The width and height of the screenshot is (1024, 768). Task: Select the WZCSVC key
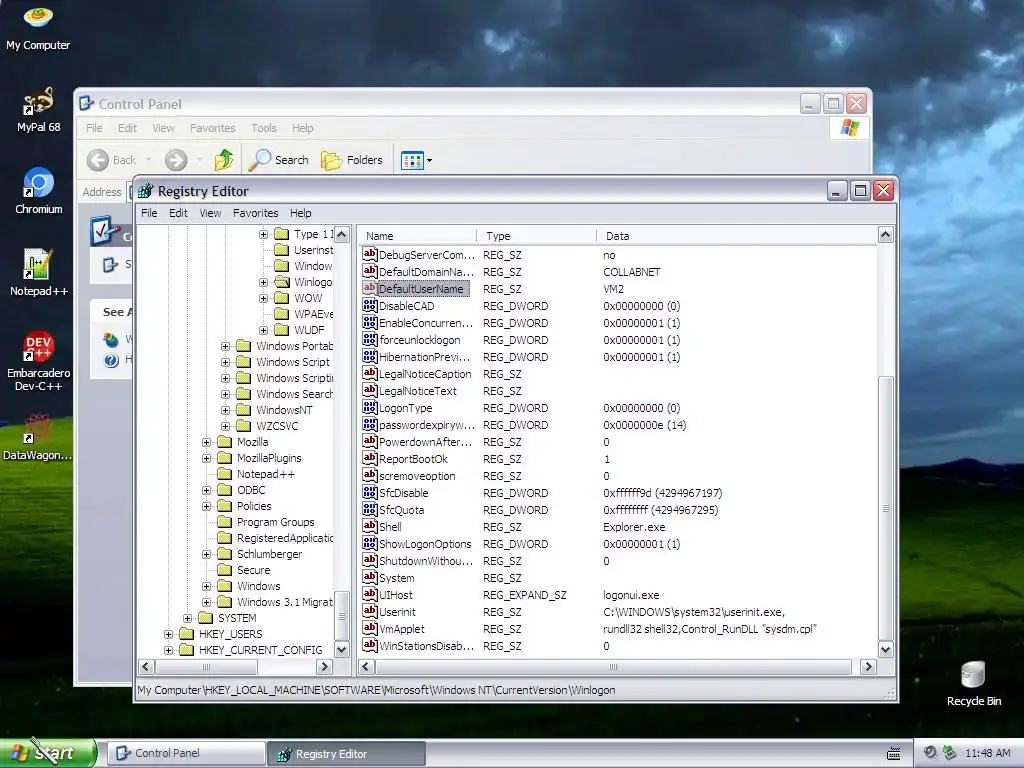(x=277, y=426)
